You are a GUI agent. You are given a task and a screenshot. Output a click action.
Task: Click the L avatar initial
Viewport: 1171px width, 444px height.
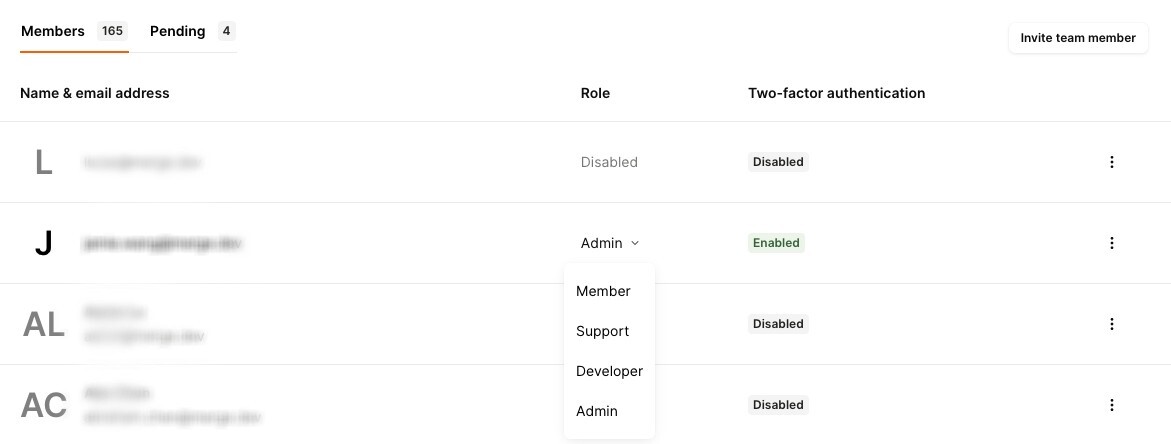(x=43, y=162)
